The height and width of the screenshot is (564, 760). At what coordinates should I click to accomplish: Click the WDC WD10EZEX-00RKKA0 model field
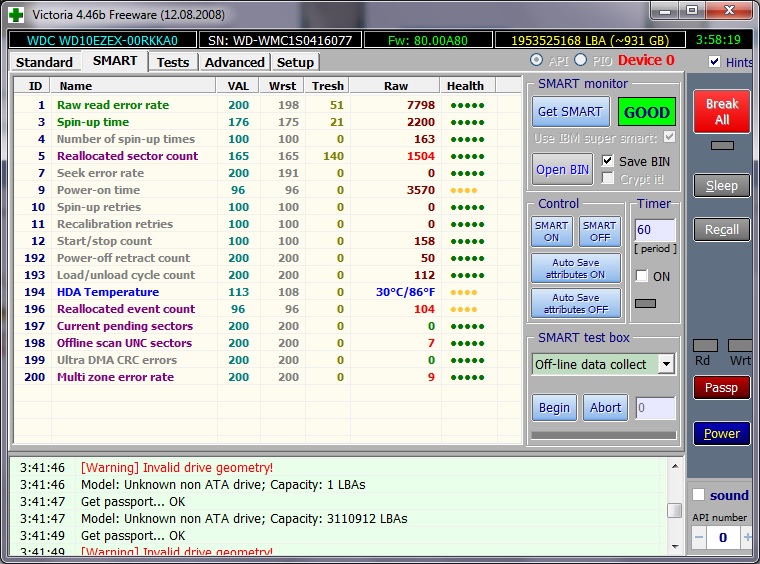[102, 40]
